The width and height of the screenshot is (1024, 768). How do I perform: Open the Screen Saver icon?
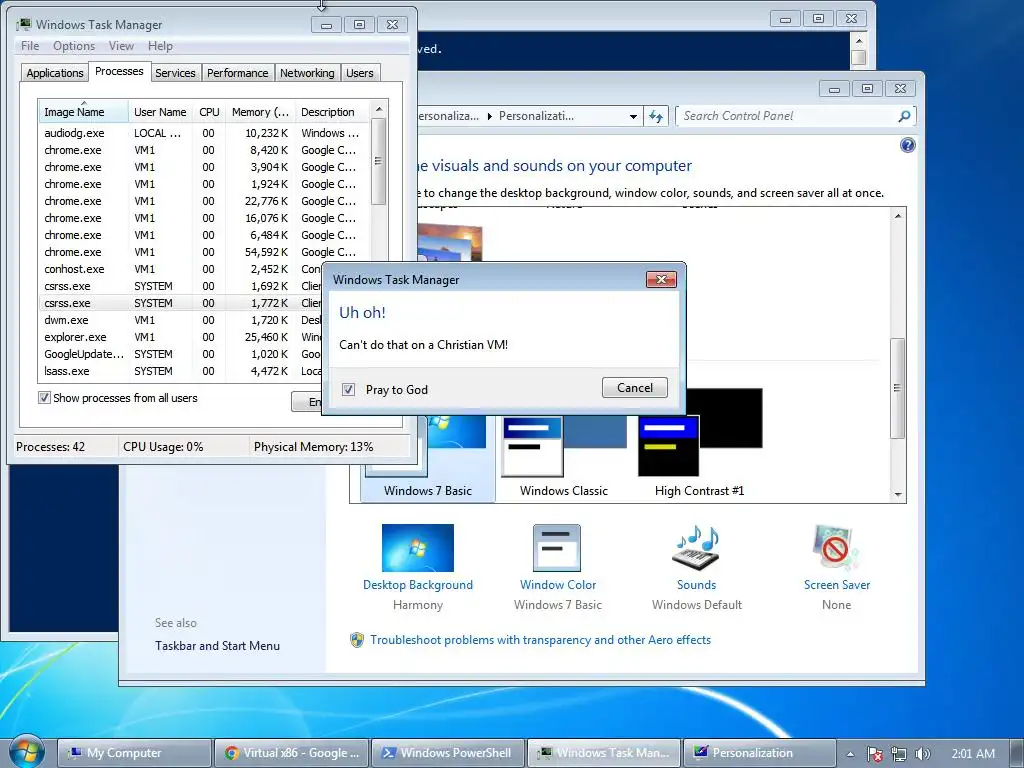coord(836,548)
